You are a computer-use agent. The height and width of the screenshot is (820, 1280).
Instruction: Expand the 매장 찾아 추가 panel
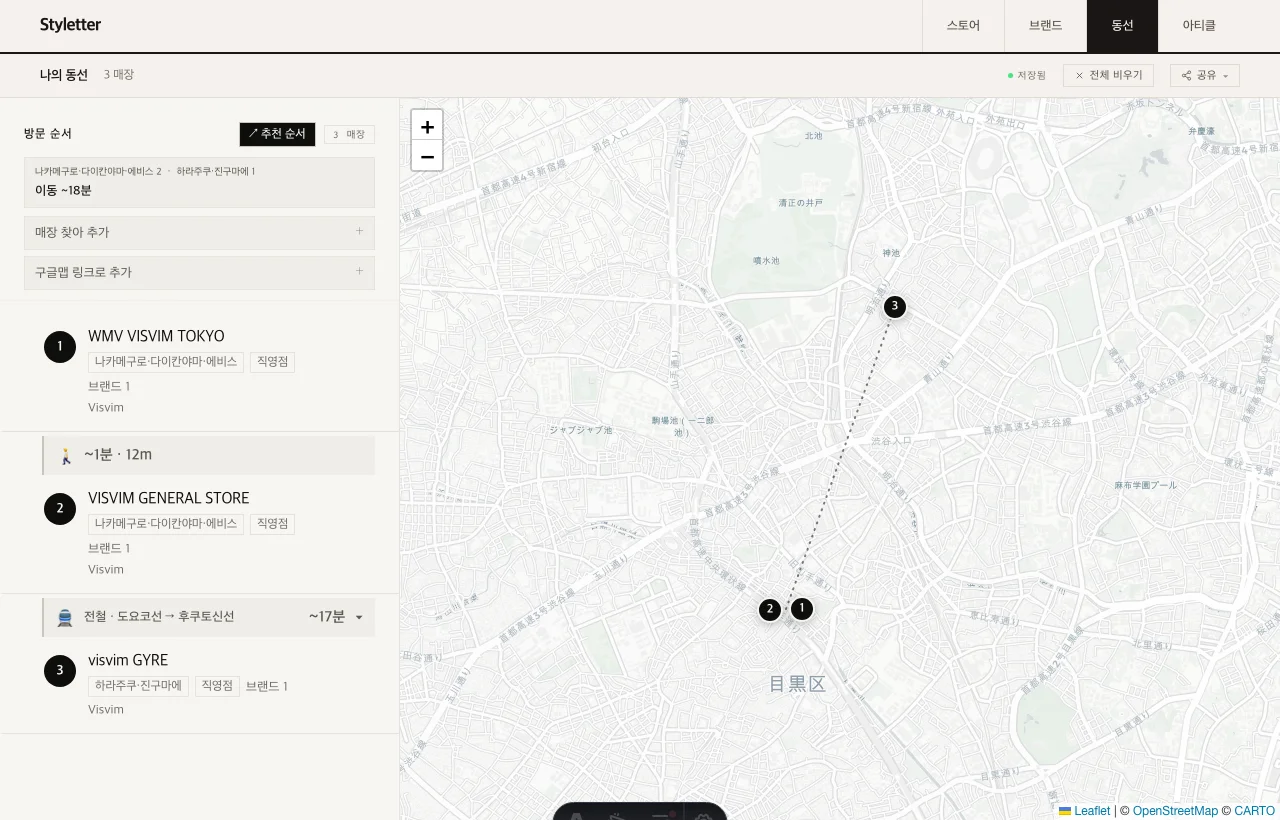pos(199,233)
